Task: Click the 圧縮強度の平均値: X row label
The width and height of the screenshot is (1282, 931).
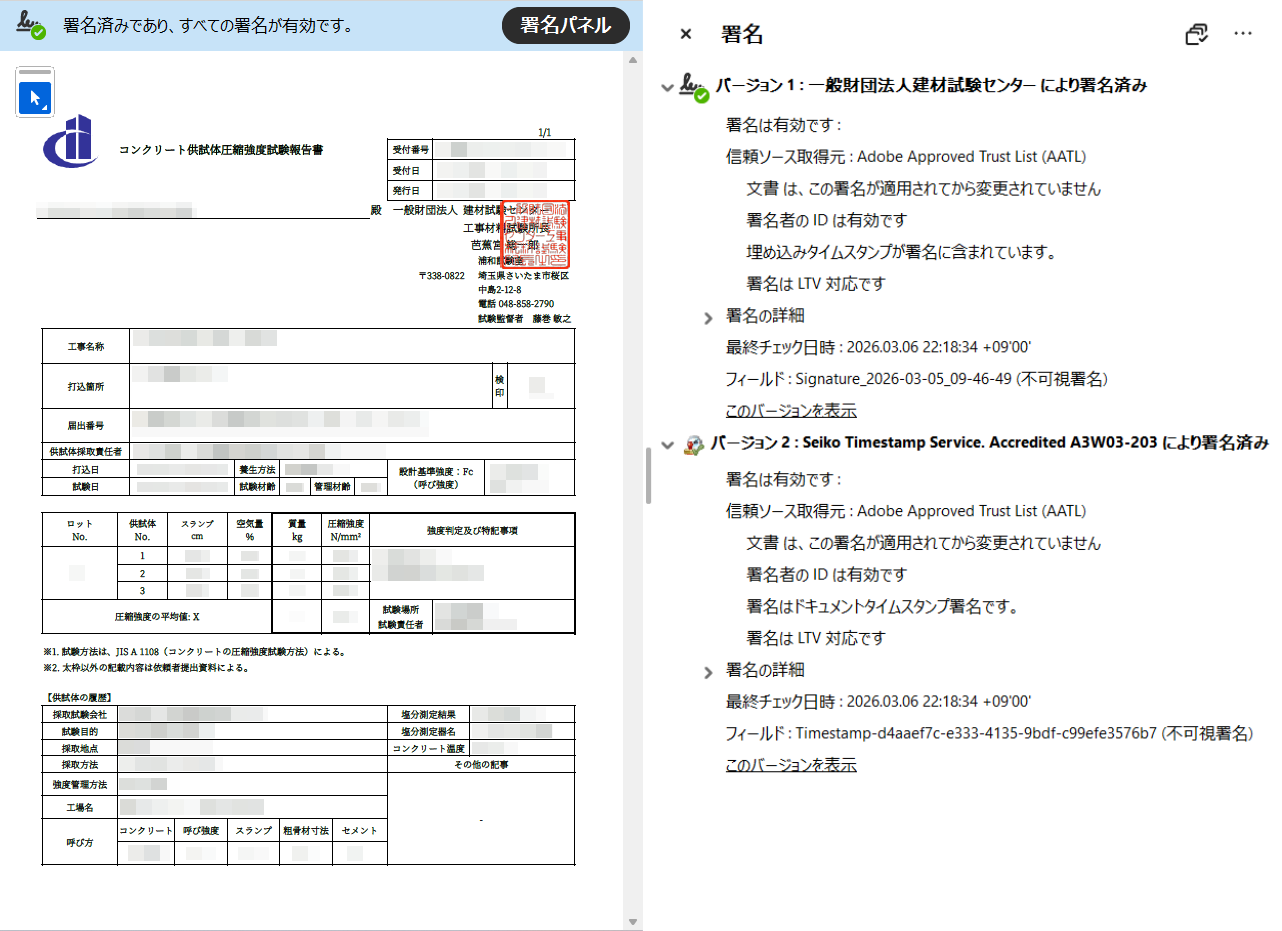Action: click(157, 617)
